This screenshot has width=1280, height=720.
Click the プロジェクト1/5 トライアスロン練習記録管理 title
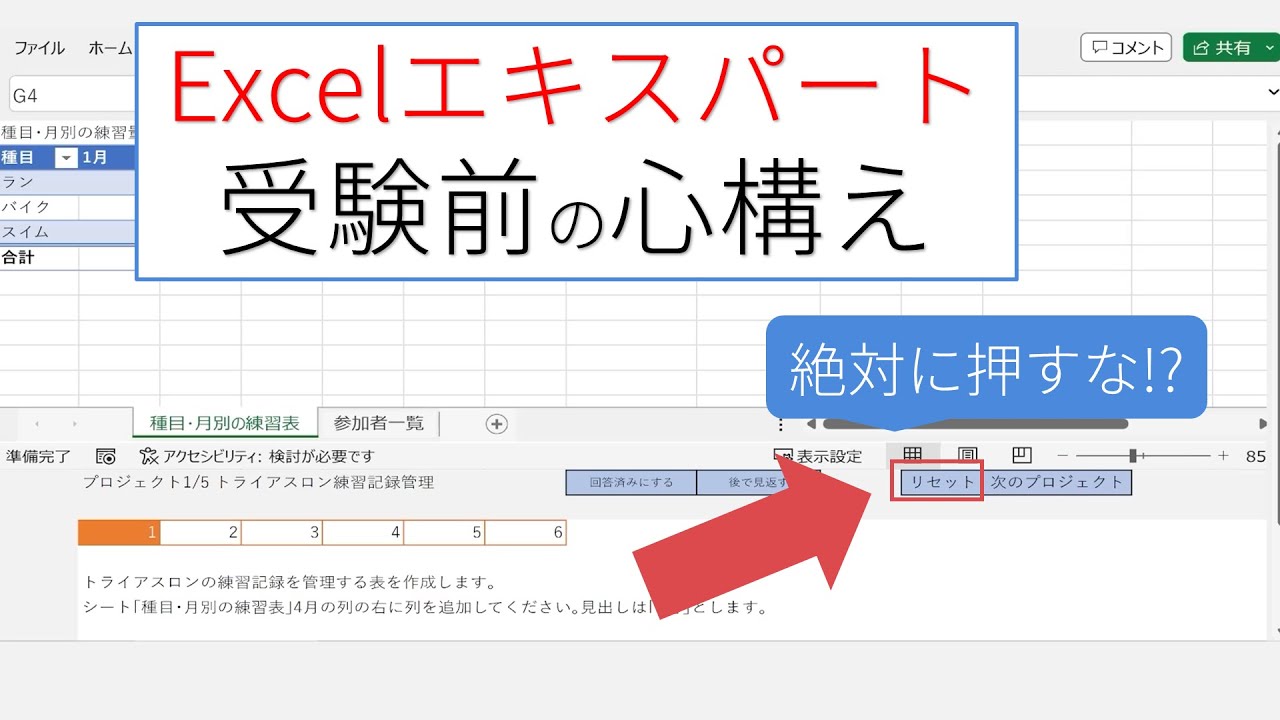pos(258,482)
